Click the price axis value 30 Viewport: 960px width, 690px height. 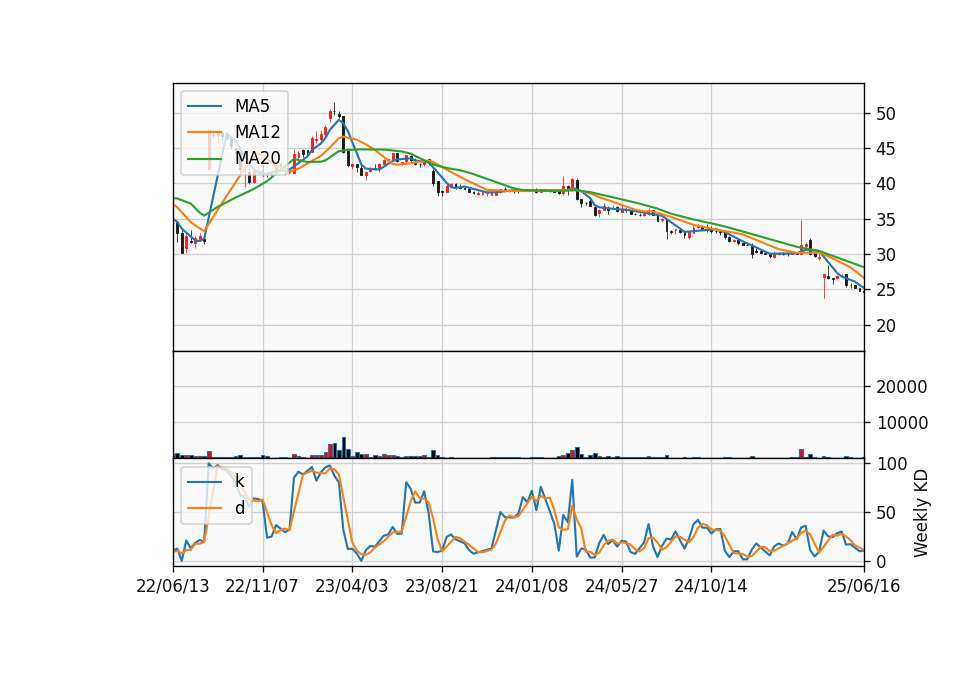[x=885, y=255]
